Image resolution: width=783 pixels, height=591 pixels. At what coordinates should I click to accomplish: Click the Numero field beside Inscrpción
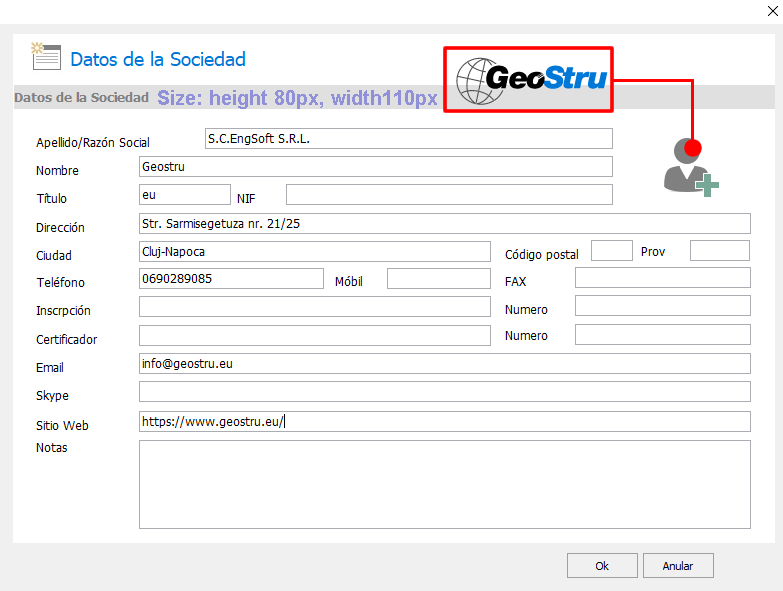[663, 305]
